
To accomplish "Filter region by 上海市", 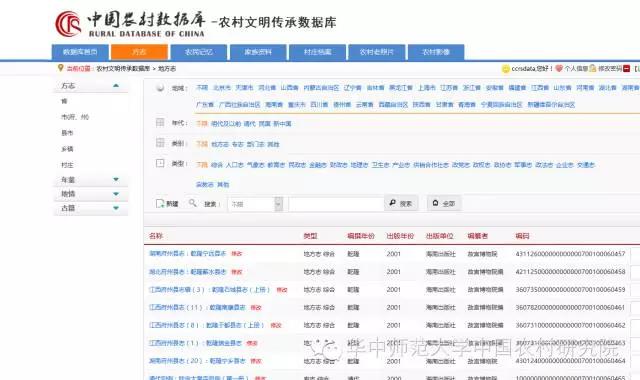I will pyautogui.click(x=427, y=88).
